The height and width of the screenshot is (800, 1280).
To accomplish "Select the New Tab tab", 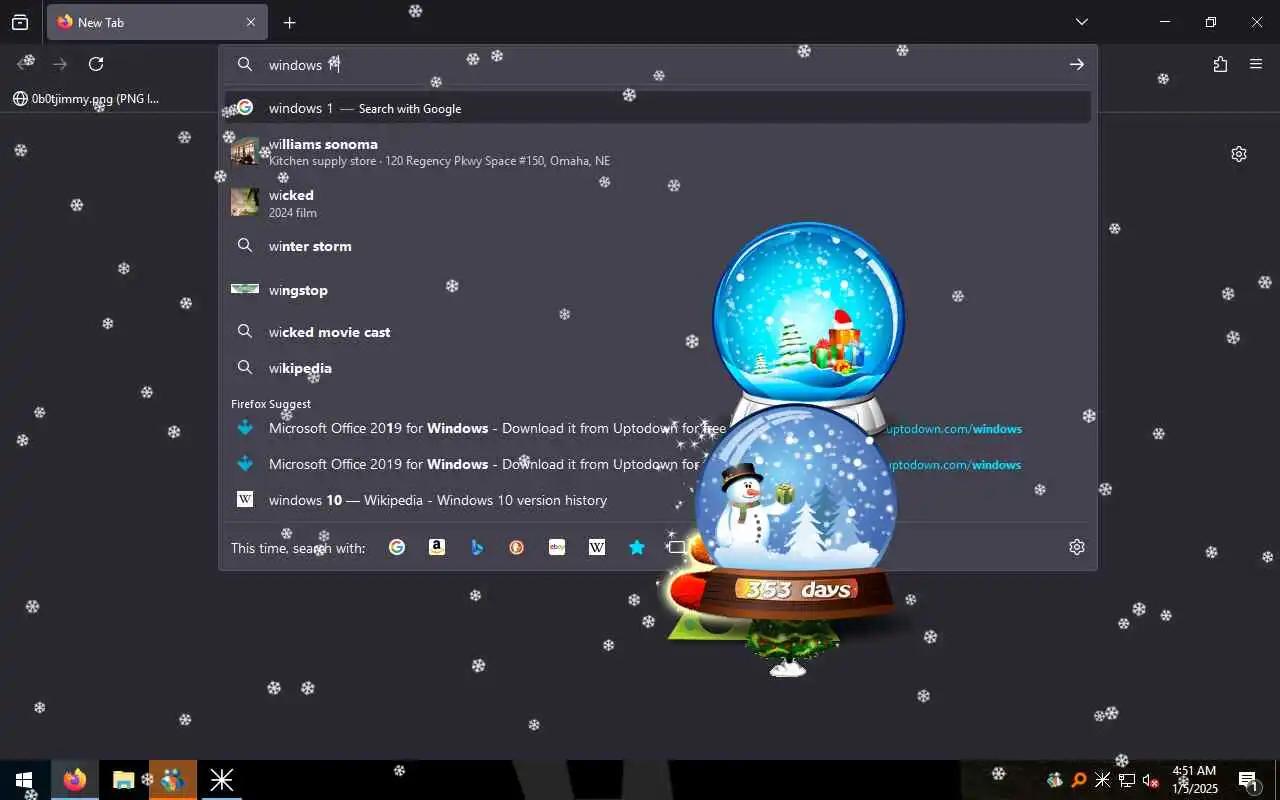I will 157,22.
